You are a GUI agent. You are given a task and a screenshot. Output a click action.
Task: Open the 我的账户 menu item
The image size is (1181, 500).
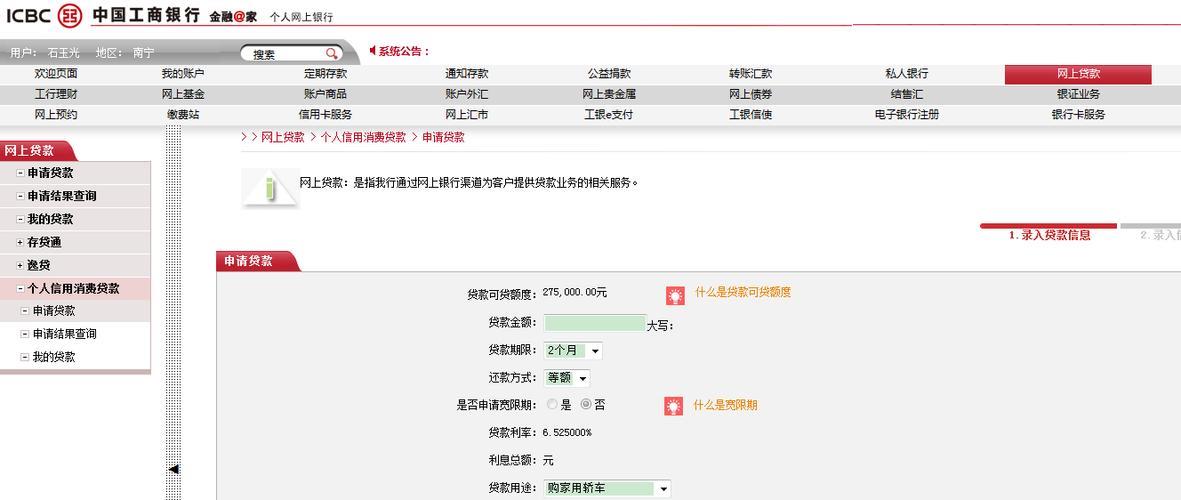(x=182, y=74)
